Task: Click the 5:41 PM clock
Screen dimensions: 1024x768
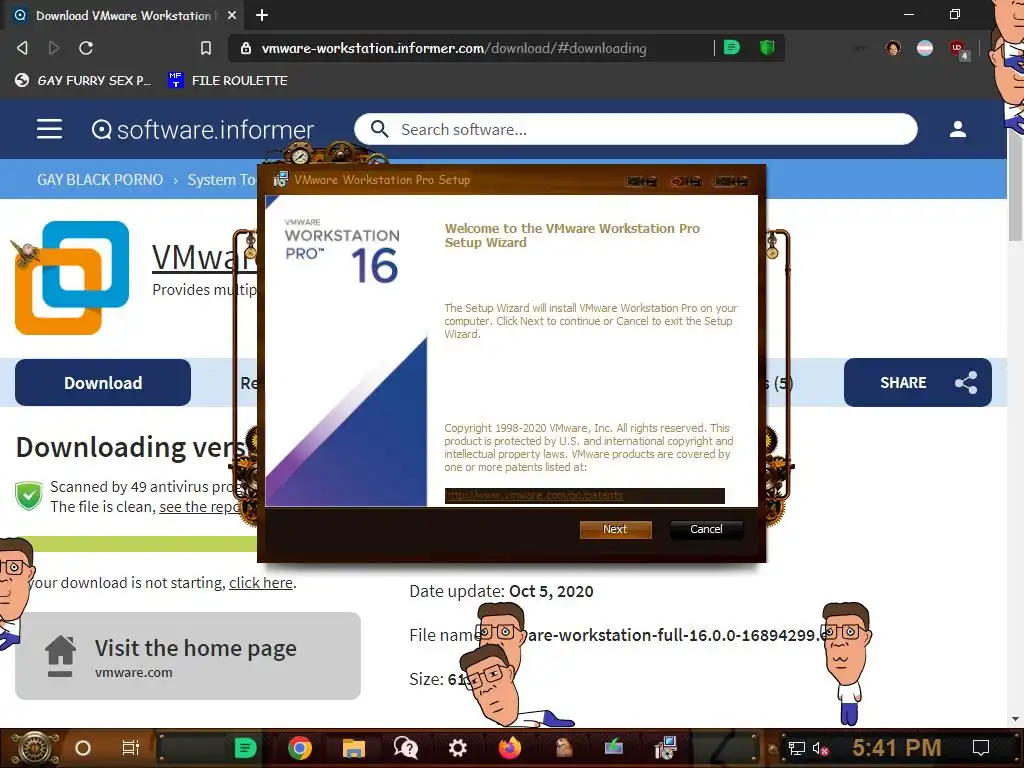Action: (x=897, y=748)
